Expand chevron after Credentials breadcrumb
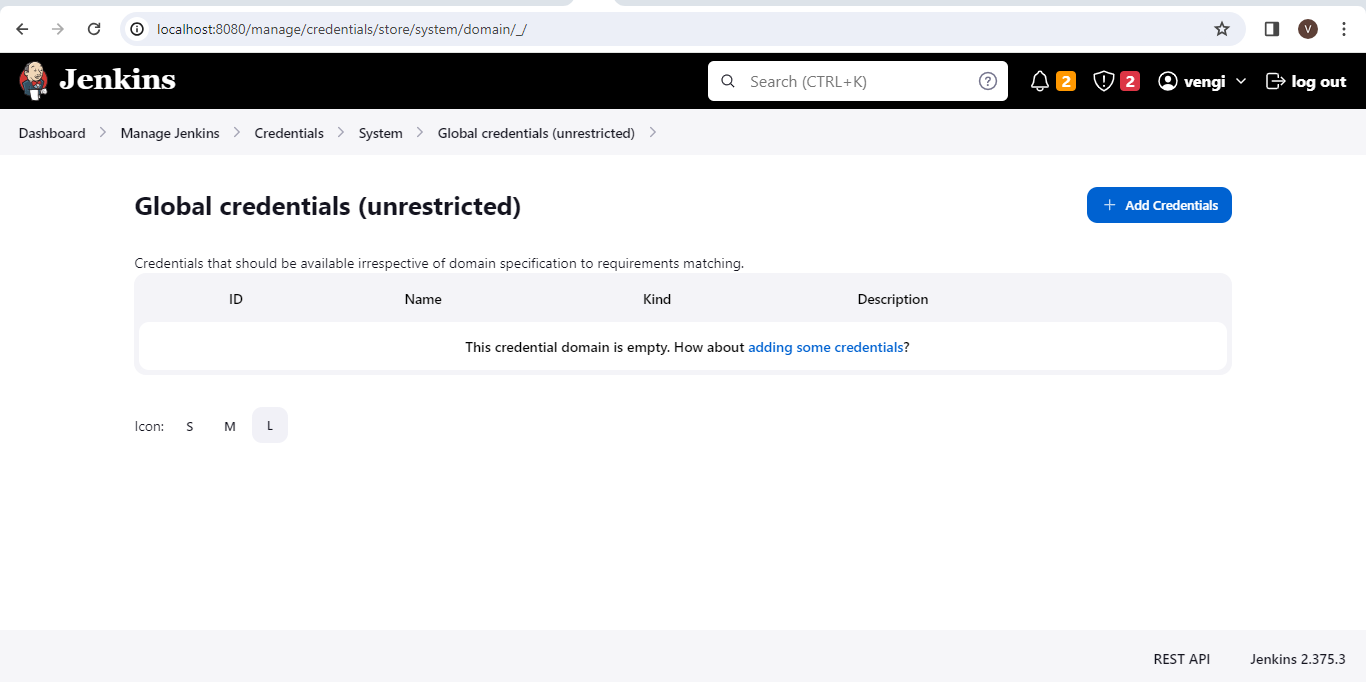The width and height of the screenshot is (1366, 682). click(341, 132)
